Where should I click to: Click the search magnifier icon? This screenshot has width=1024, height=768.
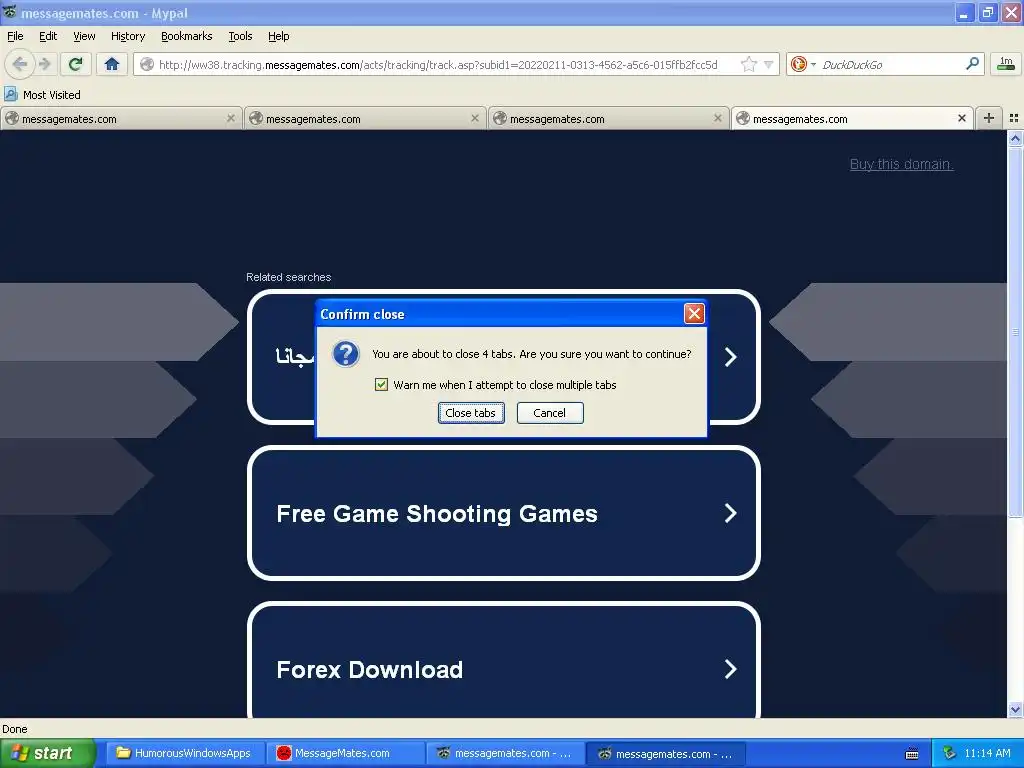pyautogui.click(x=972, y=64)
